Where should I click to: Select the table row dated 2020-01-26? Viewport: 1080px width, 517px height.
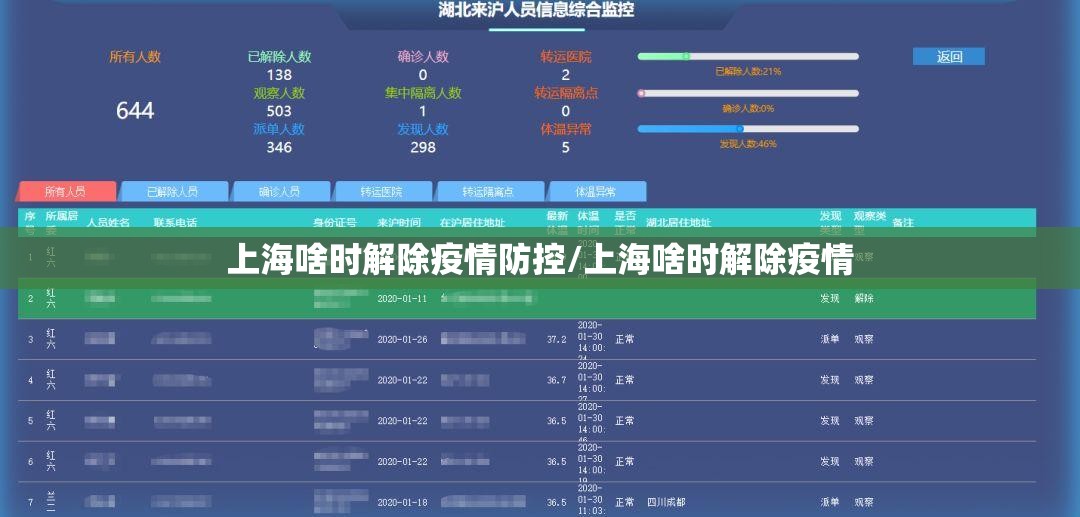click(526, 339)
